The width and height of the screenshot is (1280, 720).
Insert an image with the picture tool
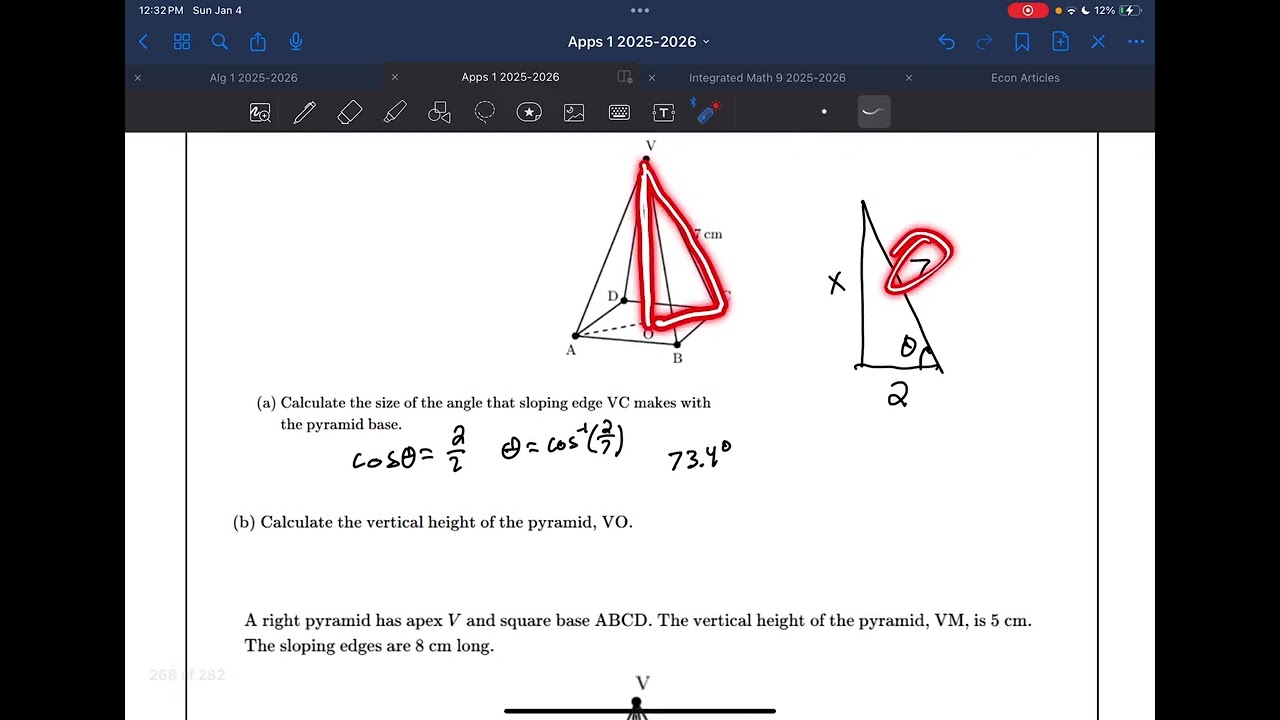pyautogui.click(x=574, y=113)
